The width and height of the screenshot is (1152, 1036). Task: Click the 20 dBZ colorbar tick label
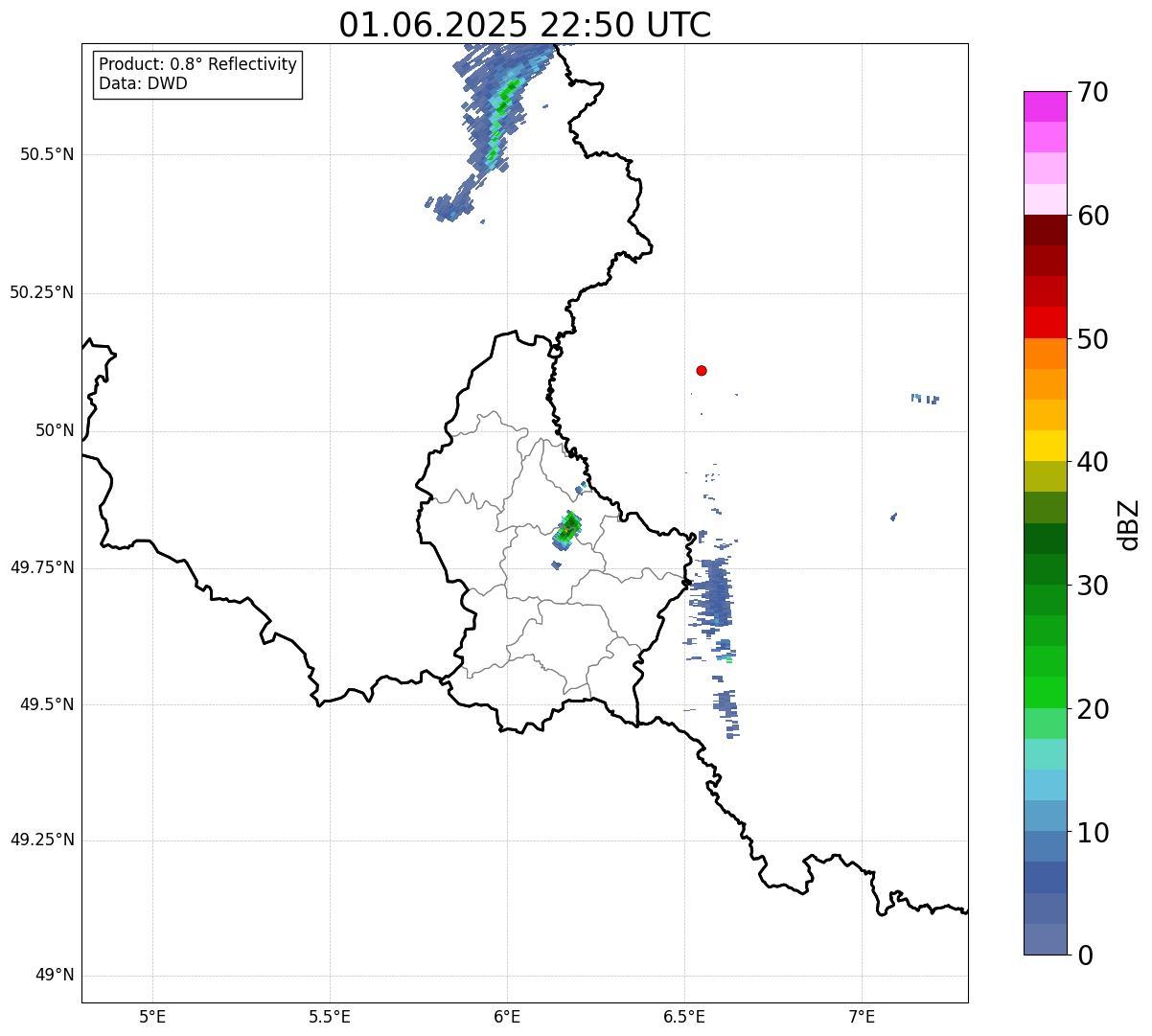(x=1093, y=709)
